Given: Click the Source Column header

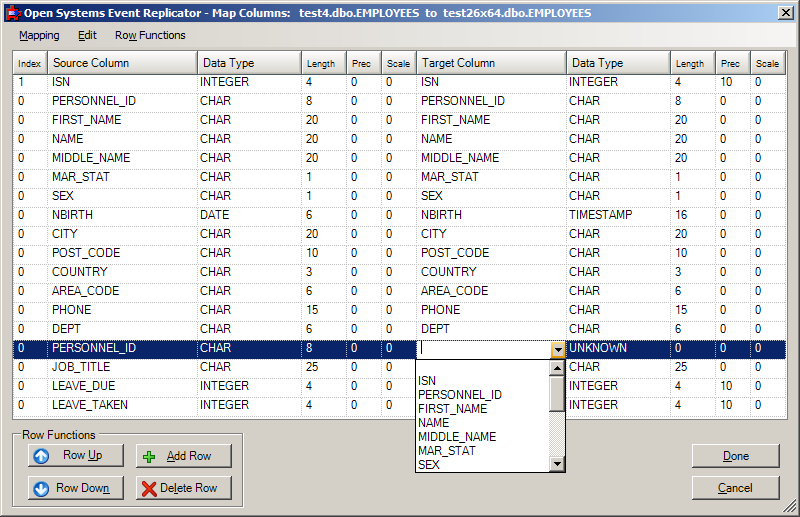Looking at the screenshot, I should click(x=122, y=63).
